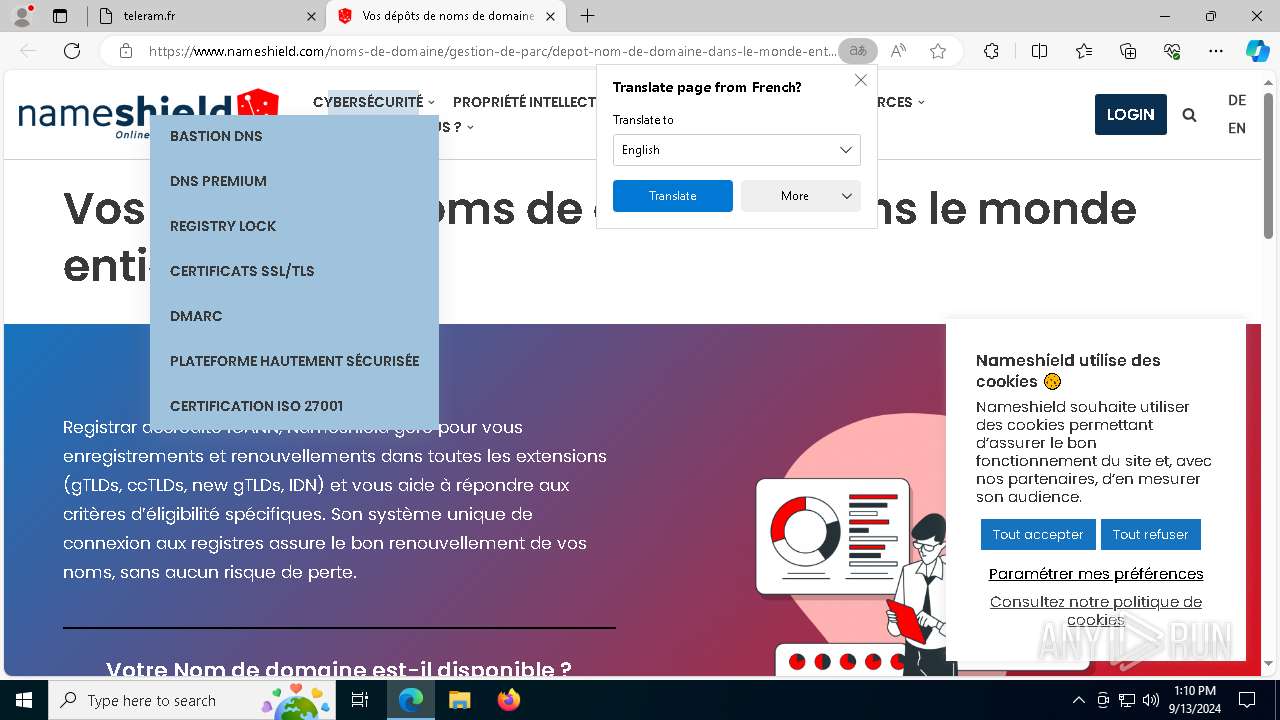Open Settings and more menu
The height and width of the screenshot is (720, 1280).
(1216, 51)
